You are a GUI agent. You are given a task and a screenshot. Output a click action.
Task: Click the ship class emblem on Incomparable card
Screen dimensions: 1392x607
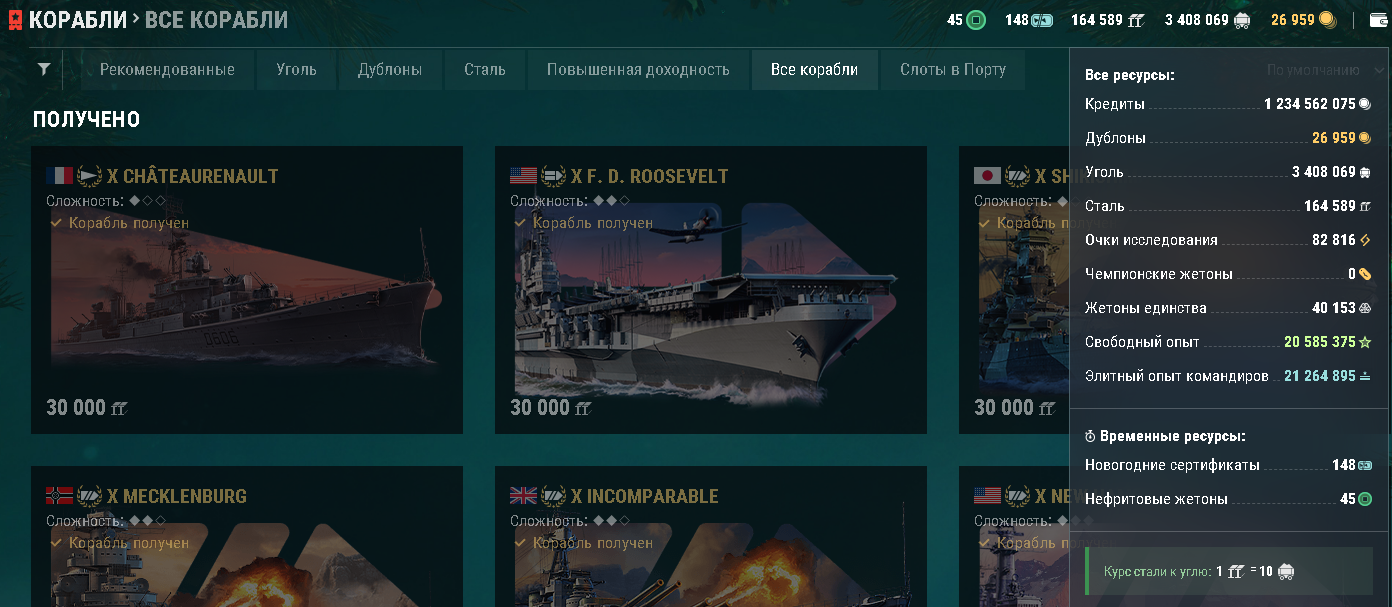coord(554,496)
